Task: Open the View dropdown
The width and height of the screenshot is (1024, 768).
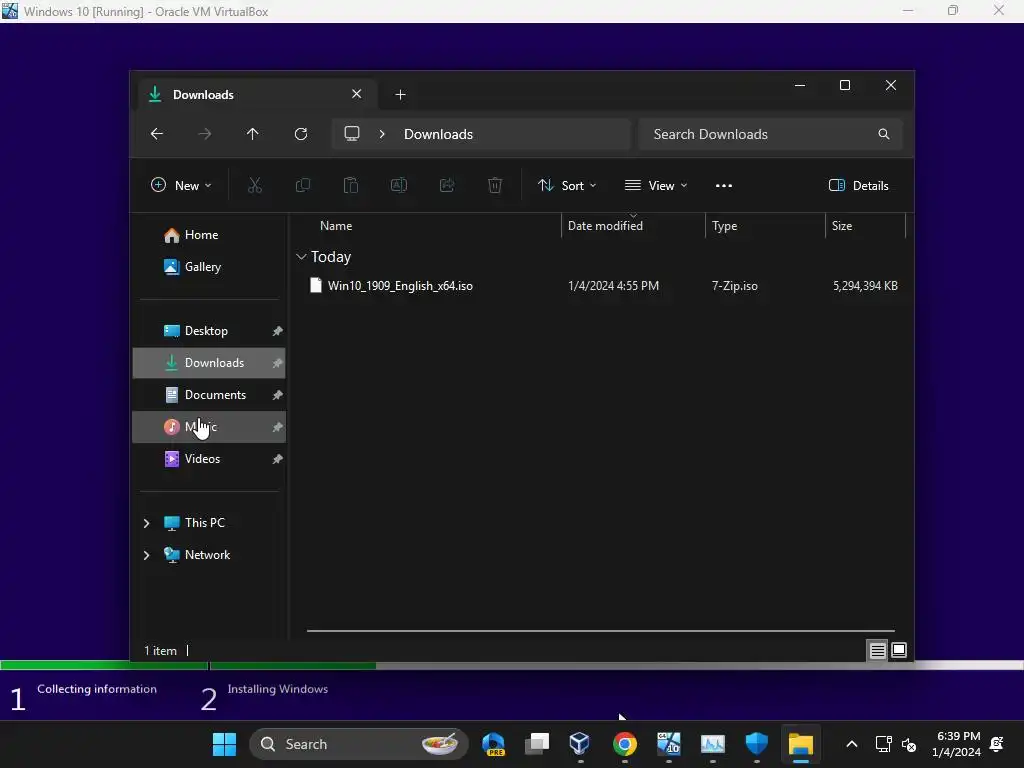Action: [656, 185]
